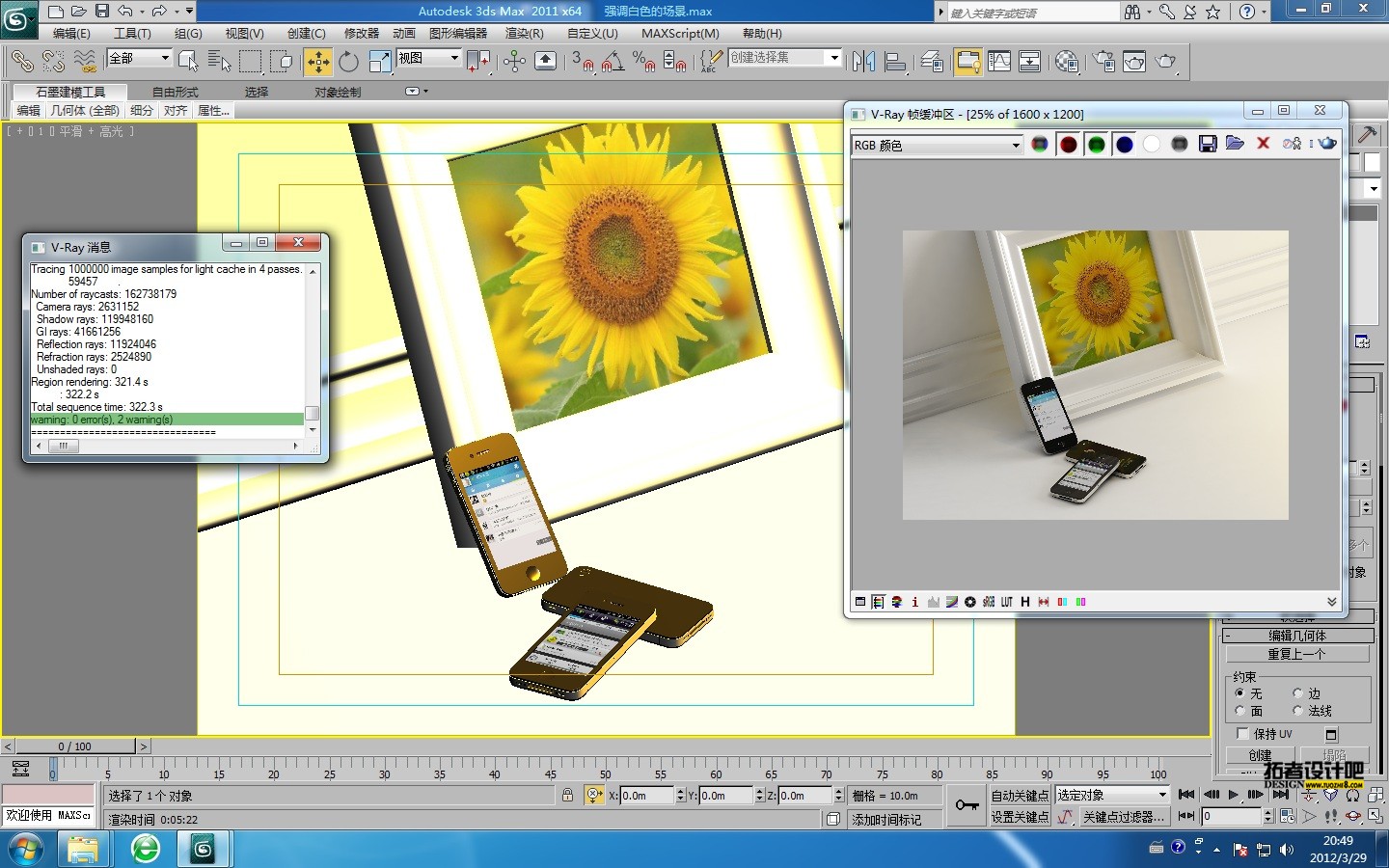
Task: Open the 修改器 menu
Action: click(362, 34)
